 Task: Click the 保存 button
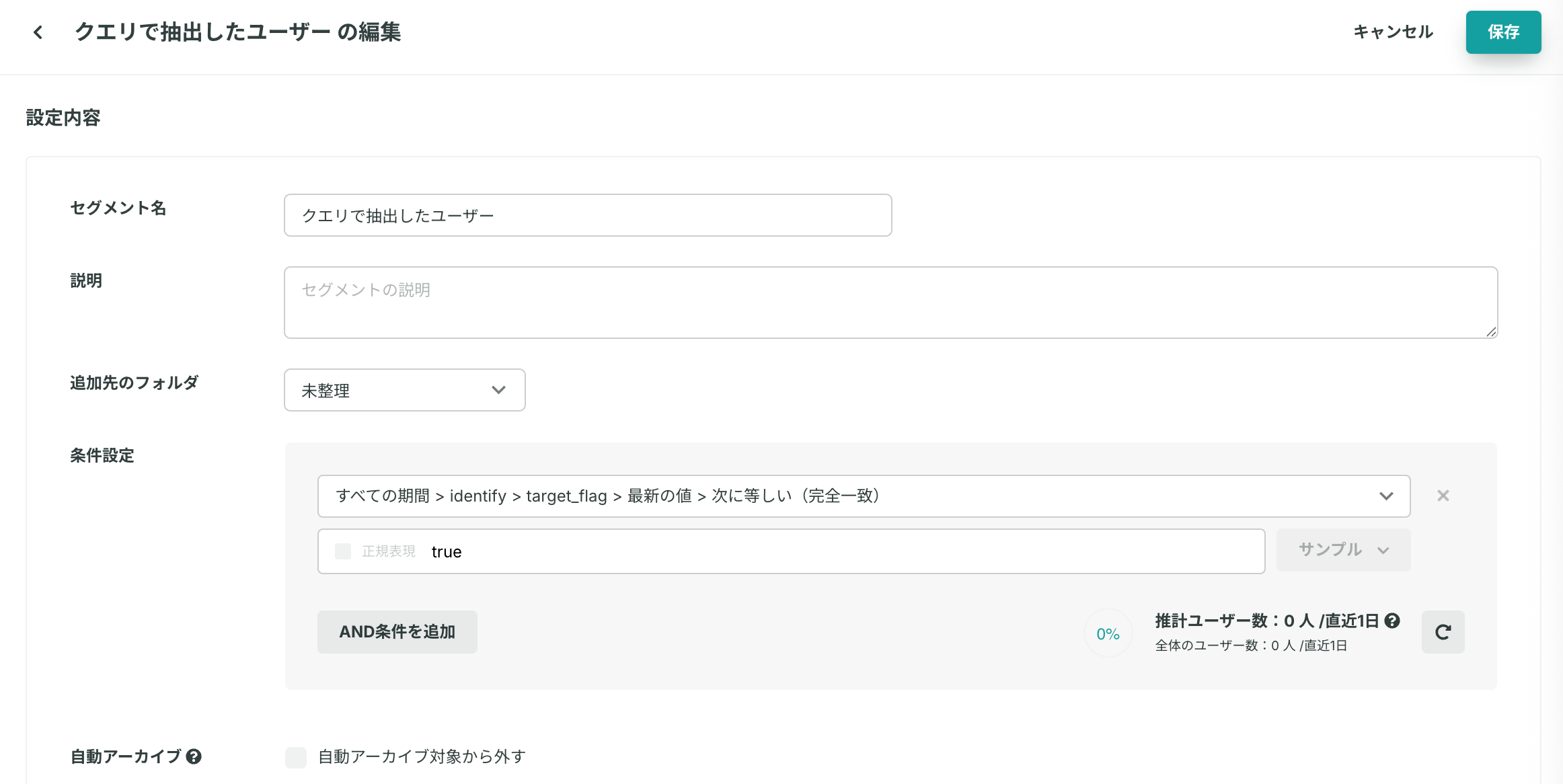click(1503, 32)
